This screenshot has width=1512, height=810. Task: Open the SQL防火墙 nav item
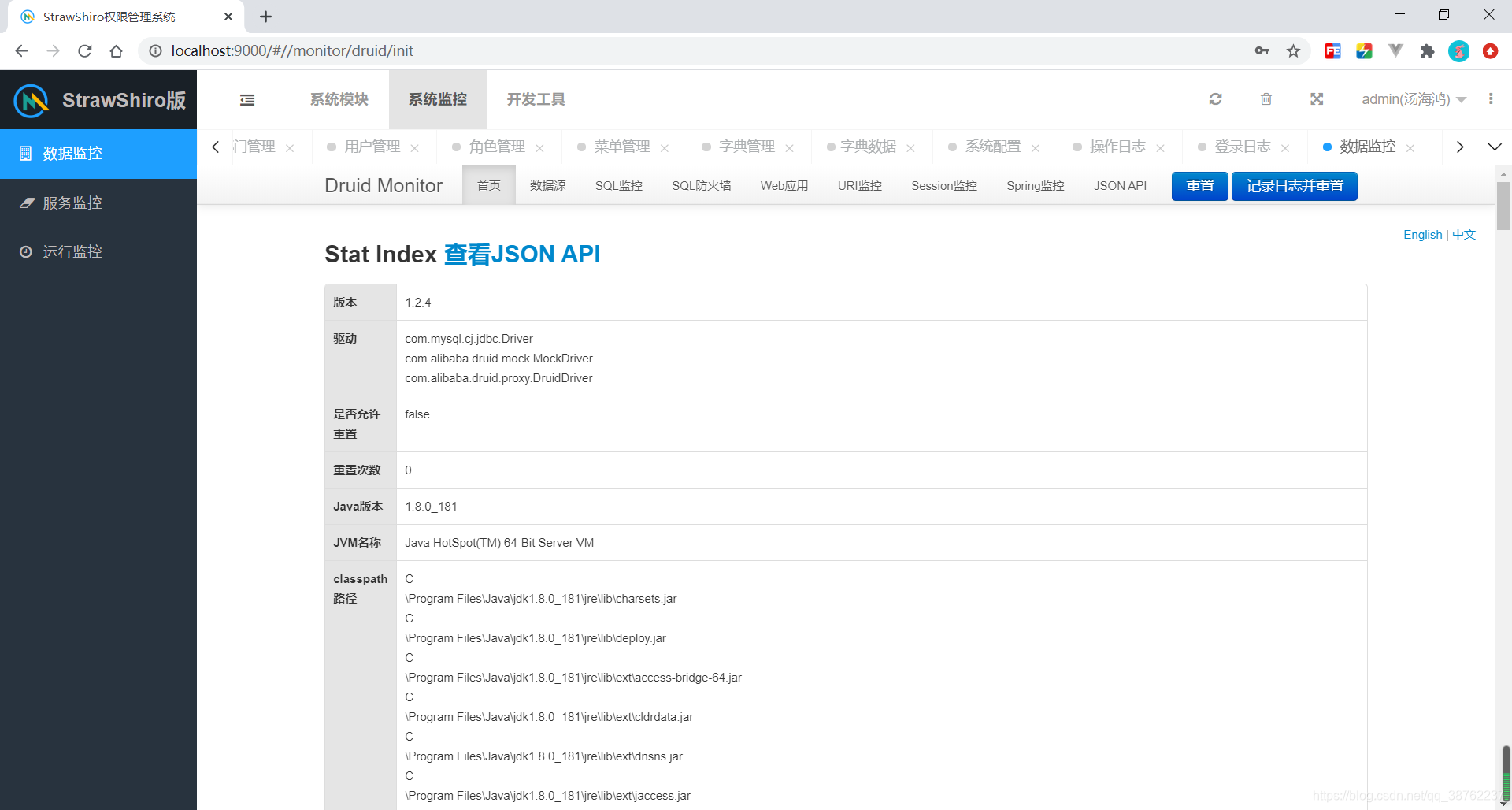click(x=702, y=185)
